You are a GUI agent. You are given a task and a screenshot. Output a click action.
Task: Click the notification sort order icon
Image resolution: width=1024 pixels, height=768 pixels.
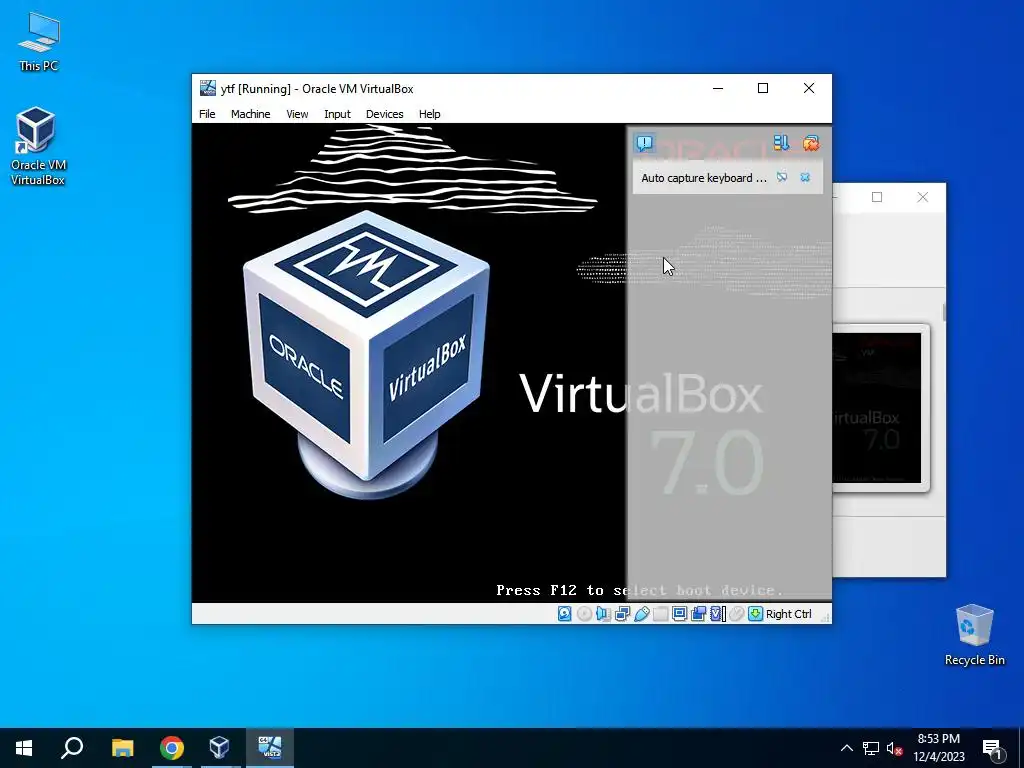781,143
